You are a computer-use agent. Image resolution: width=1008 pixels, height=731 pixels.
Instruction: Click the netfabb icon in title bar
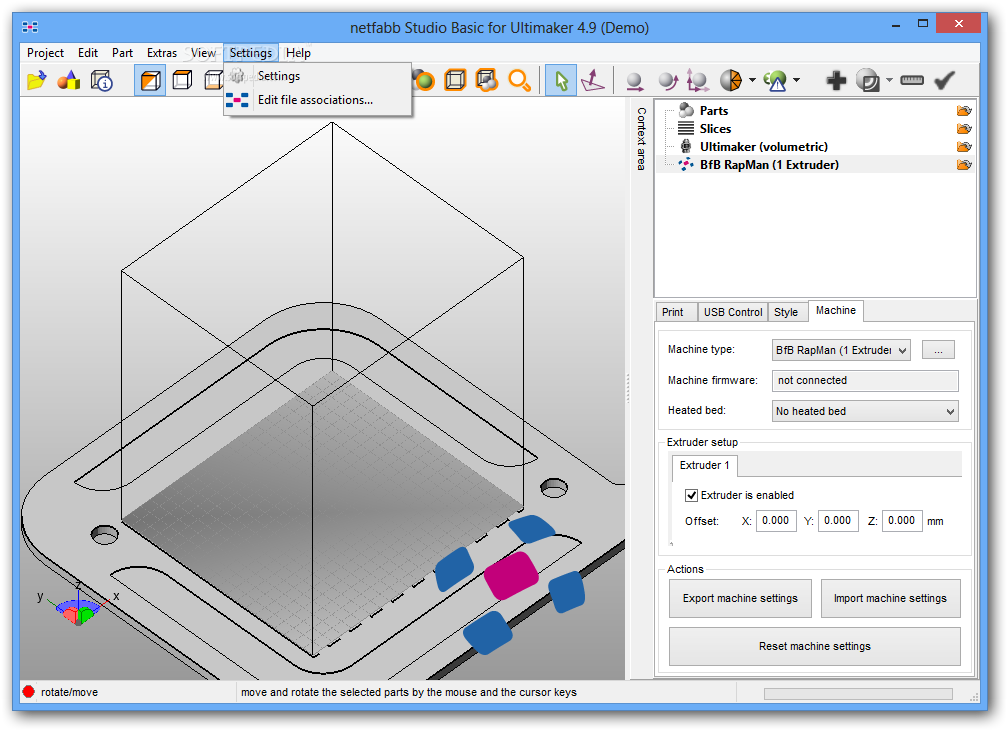click(30, 27)
